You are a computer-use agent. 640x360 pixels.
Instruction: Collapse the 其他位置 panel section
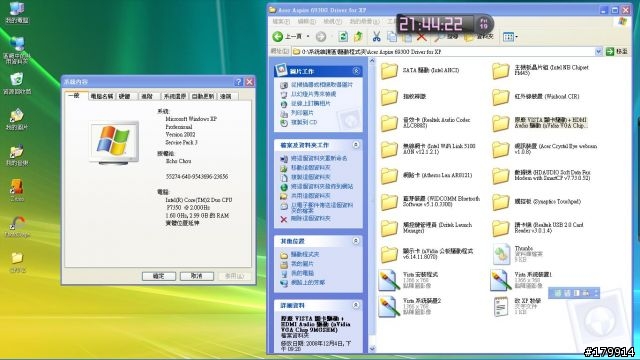tap(356, 241)
